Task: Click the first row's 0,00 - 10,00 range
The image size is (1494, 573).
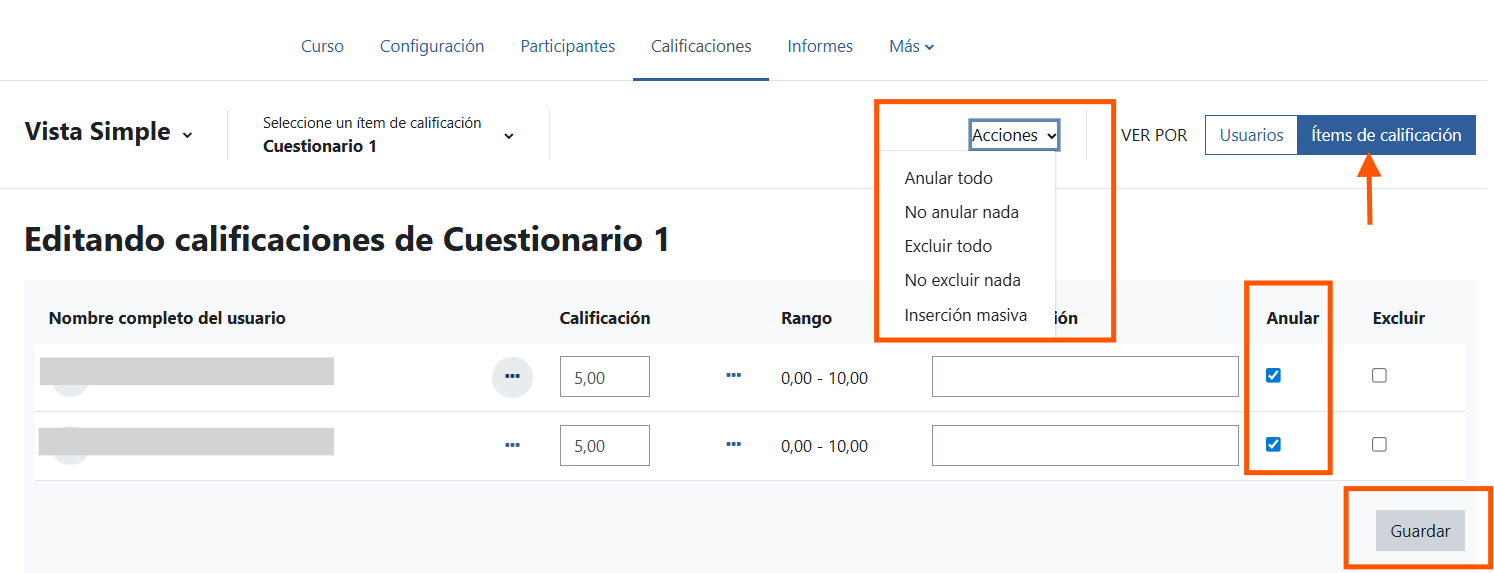Action: [824, 378]
